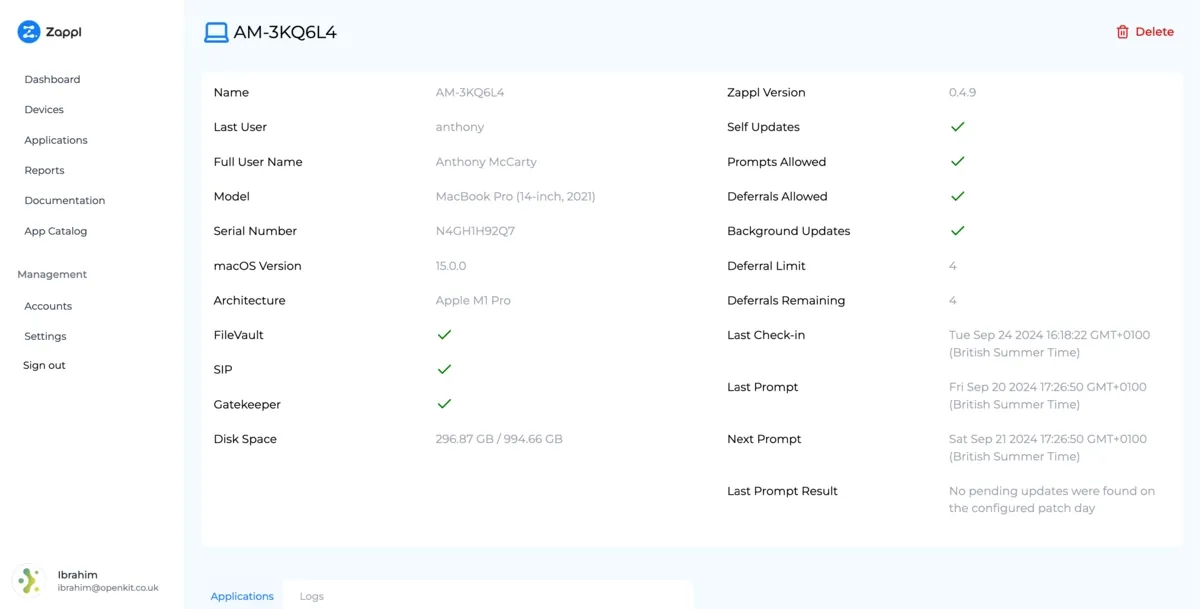Open Settings under Management
Image resolution: width=1200 pixels, height=609 pixels.
[44, 336]
